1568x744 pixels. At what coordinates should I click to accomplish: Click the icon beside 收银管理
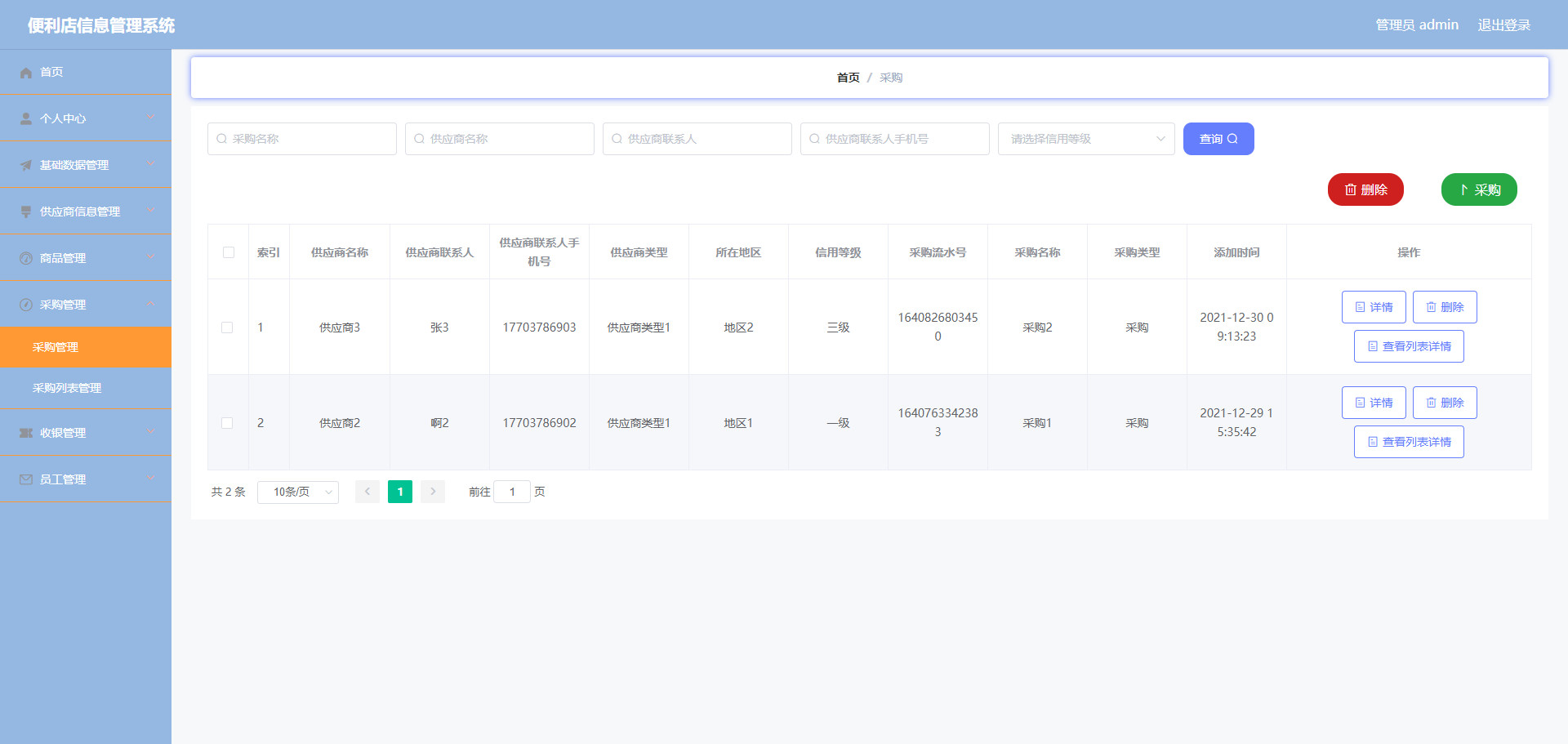tap(26, 434)
